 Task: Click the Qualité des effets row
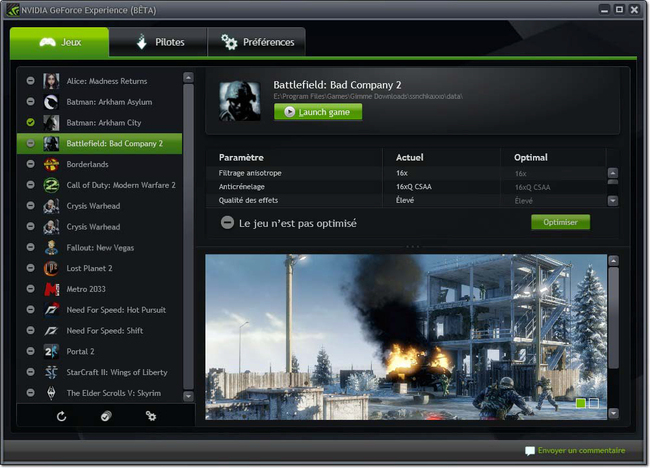point(406,201)
